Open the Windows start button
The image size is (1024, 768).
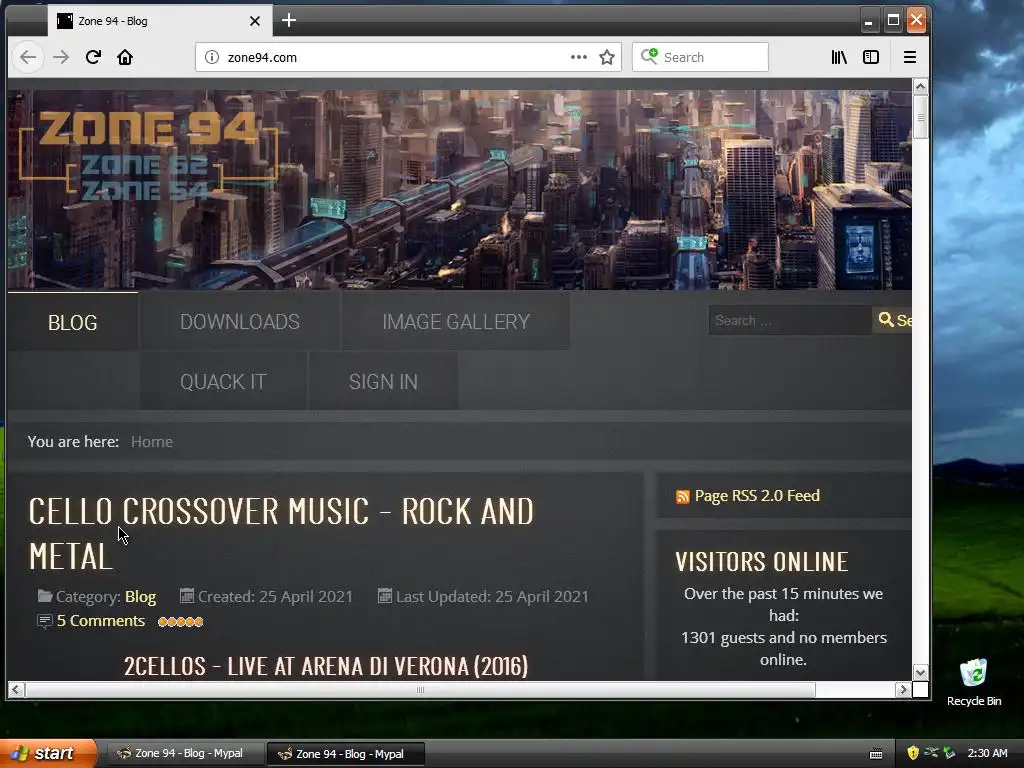[x=48, y=754]
